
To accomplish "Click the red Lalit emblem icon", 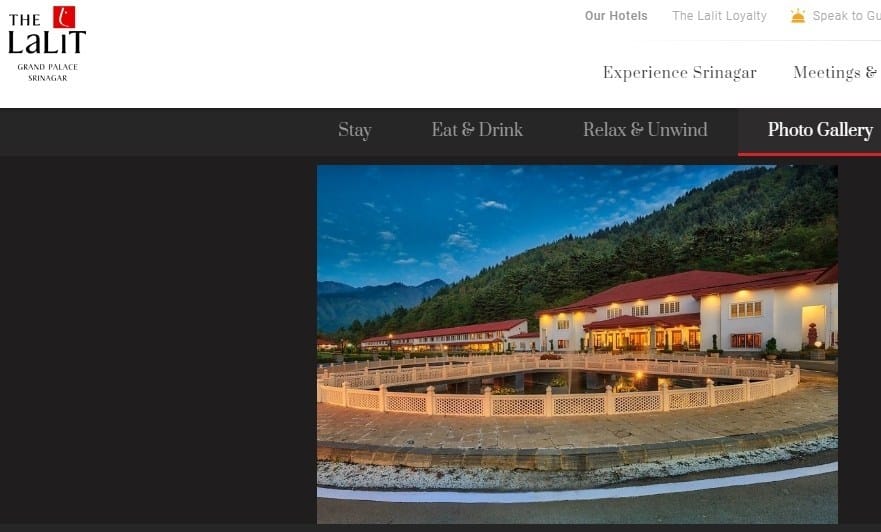I will 64,17.
